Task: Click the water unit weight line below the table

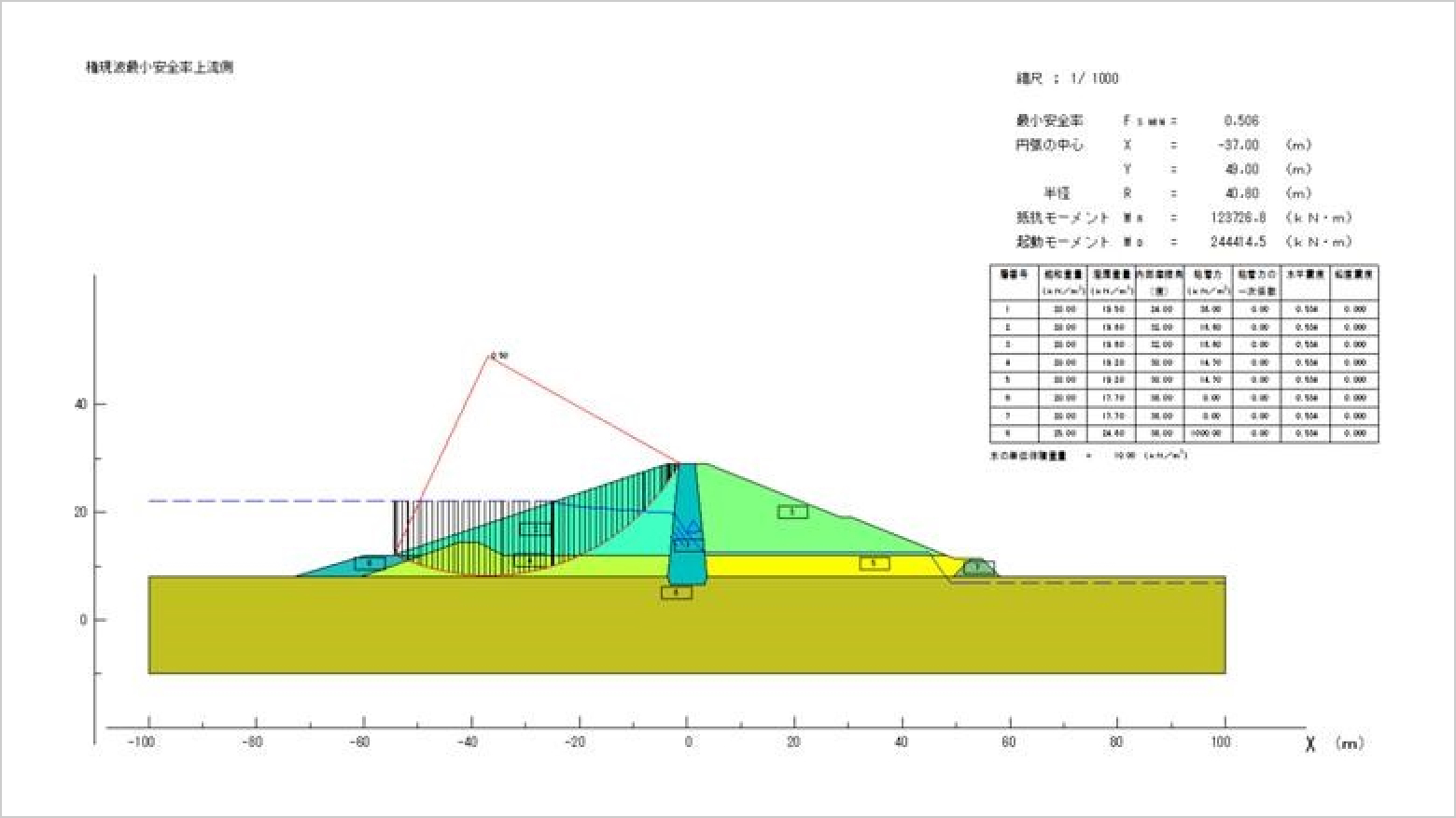Action: (x=1088, y=456)
